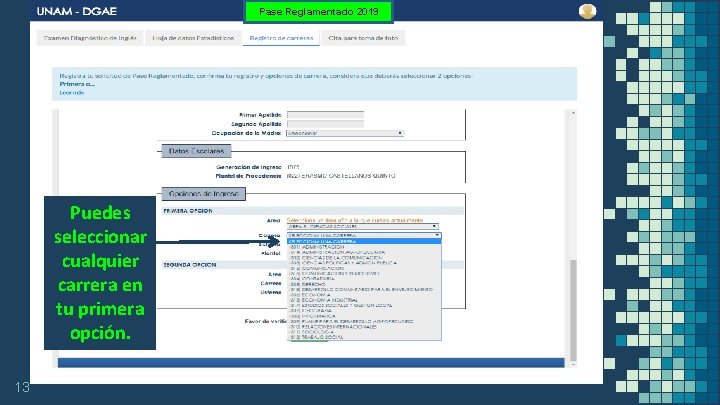Click the Segundo Apellido input field

coord(325,124)
